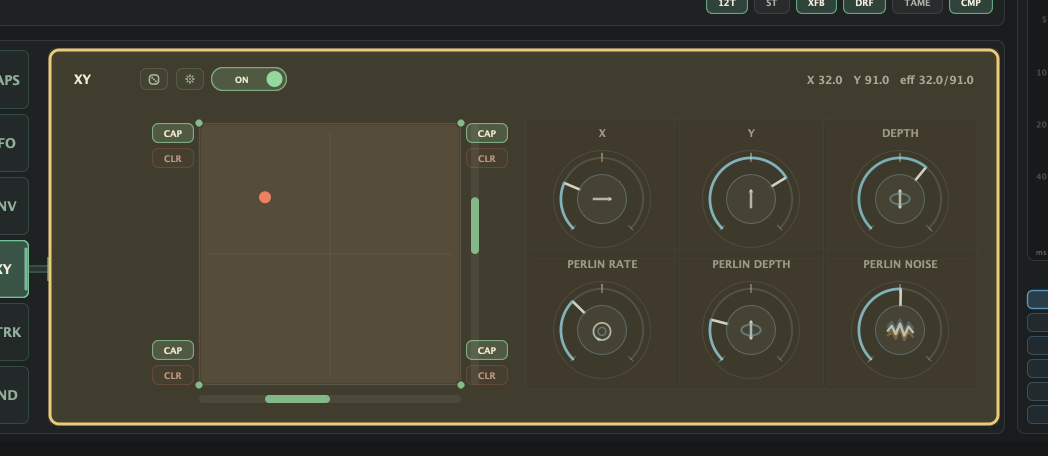This screenshot has width=1048, height=456.
Task: Toggle the DRF button
Action: pos(864,4)
